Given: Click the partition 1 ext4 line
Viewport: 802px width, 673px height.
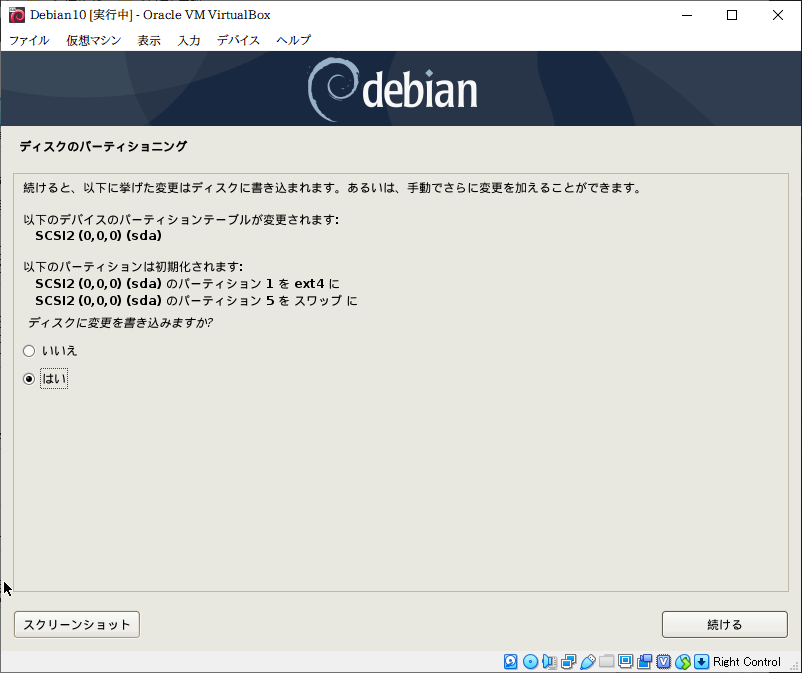Looking at the screenshot, I should click(x=187, y=284).
